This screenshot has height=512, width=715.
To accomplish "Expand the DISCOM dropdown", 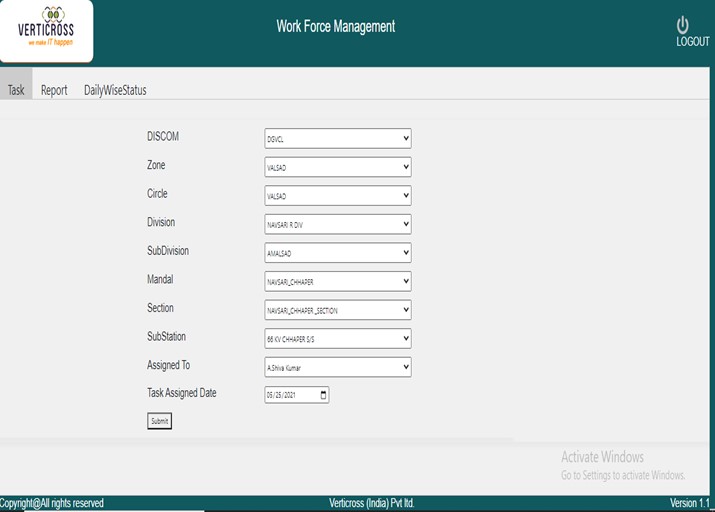I will pyautogui.click(x=337, y=138).
